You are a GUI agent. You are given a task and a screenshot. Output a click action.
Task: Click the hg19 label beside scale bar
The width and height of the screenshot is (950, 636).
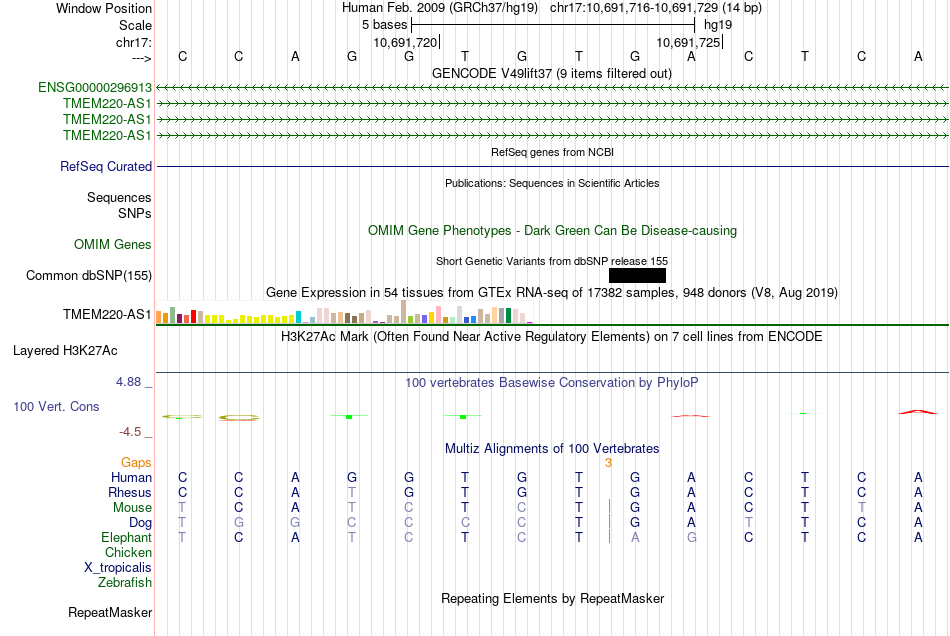coord(718,25)
